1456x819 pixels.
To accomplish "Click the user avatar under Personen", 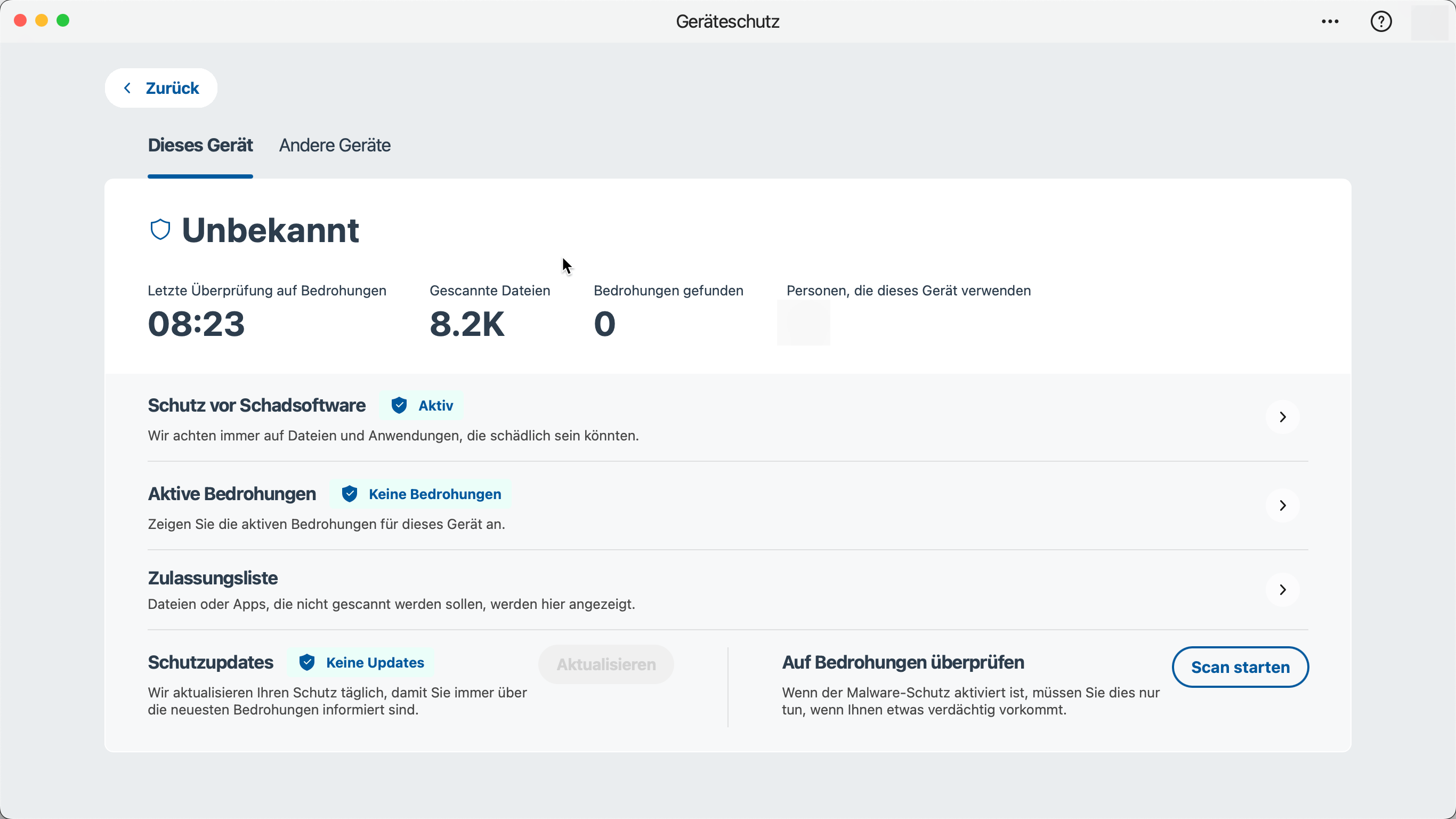I will 803,323.
